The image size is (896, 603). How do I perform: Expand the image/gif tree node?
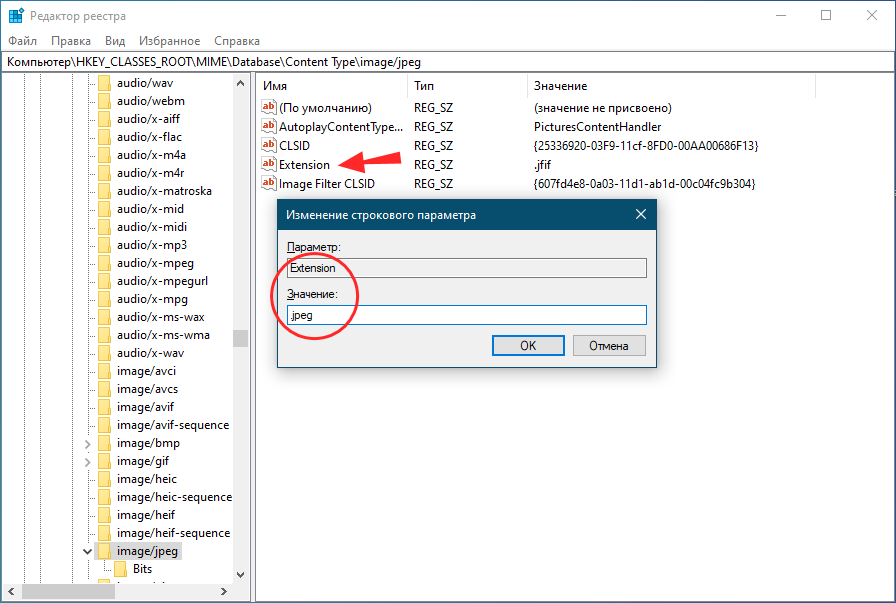(88, 461)
